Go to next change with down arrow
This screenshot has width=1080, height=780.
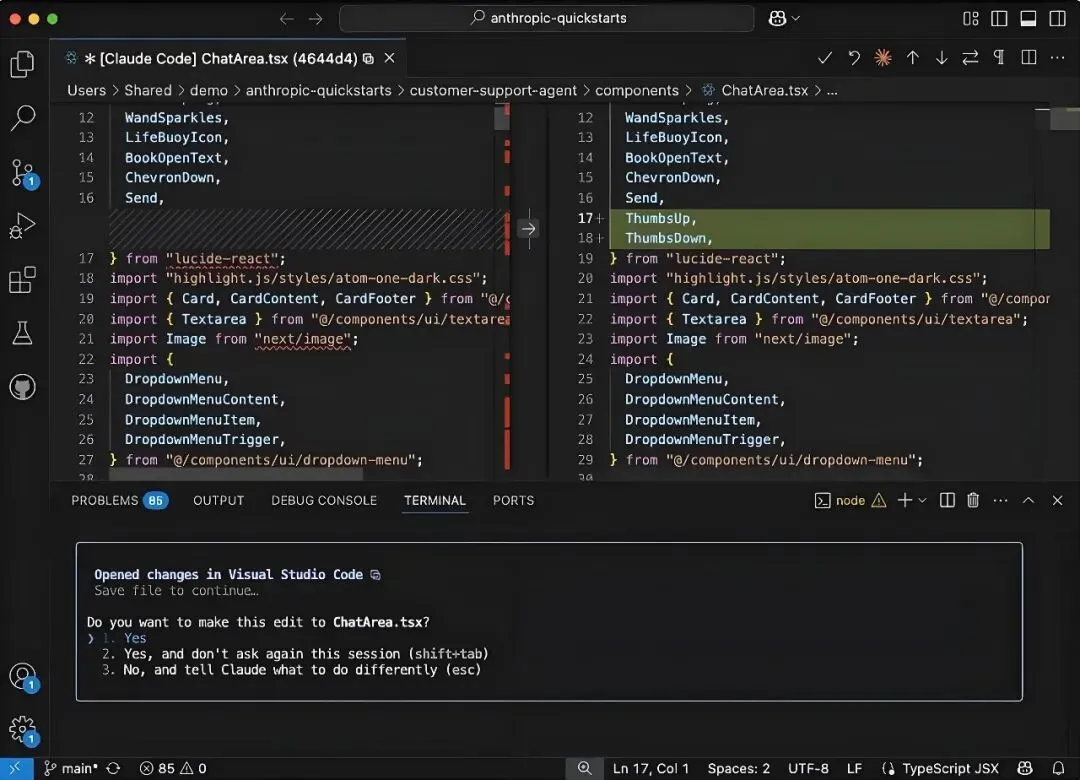[x=941, y=58]
